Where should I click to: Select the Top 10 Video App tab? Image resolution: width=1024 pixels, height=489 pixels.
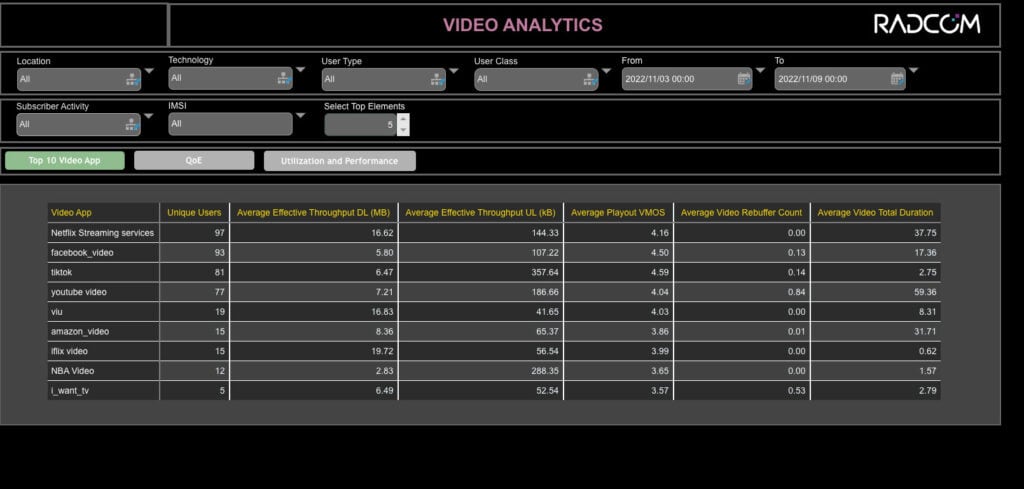coord(65,161)
